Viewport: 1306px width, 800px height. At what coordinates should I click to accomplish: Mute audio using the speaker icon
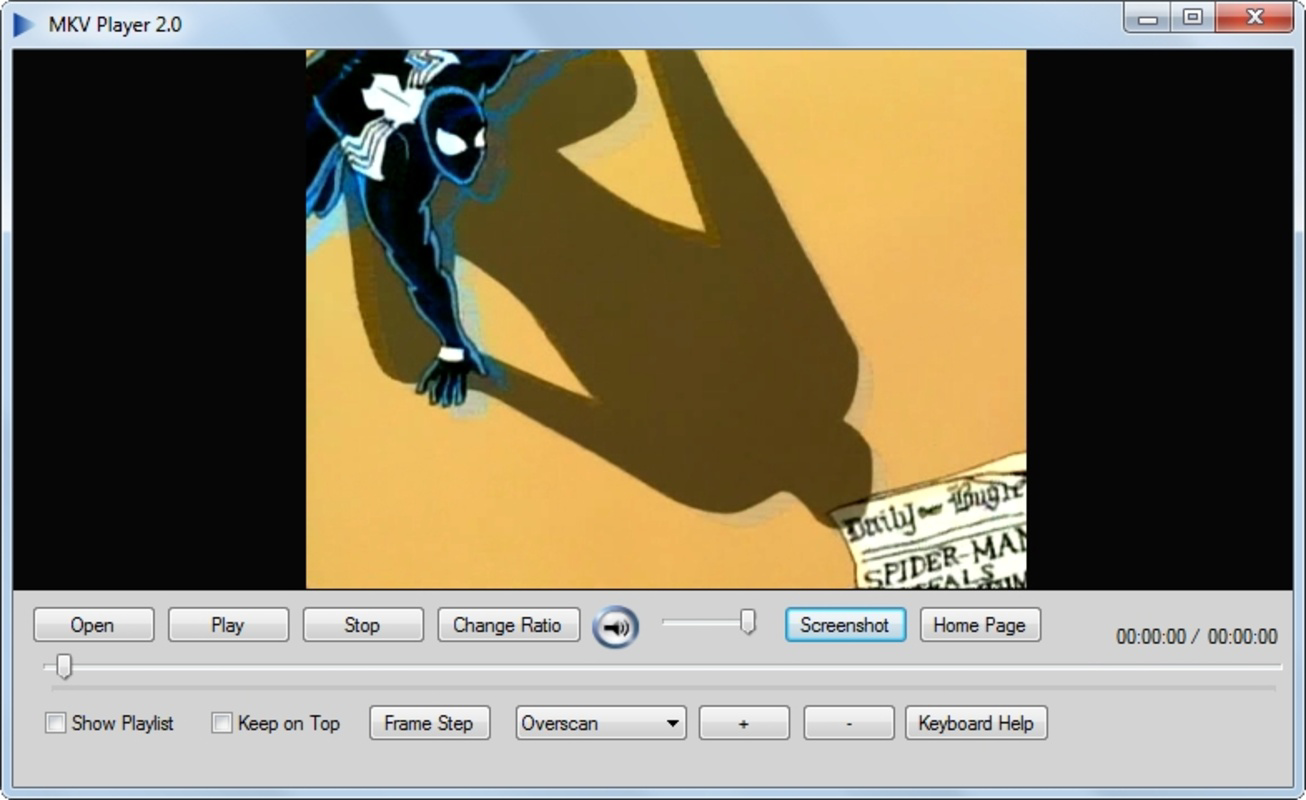click(614, 625)
